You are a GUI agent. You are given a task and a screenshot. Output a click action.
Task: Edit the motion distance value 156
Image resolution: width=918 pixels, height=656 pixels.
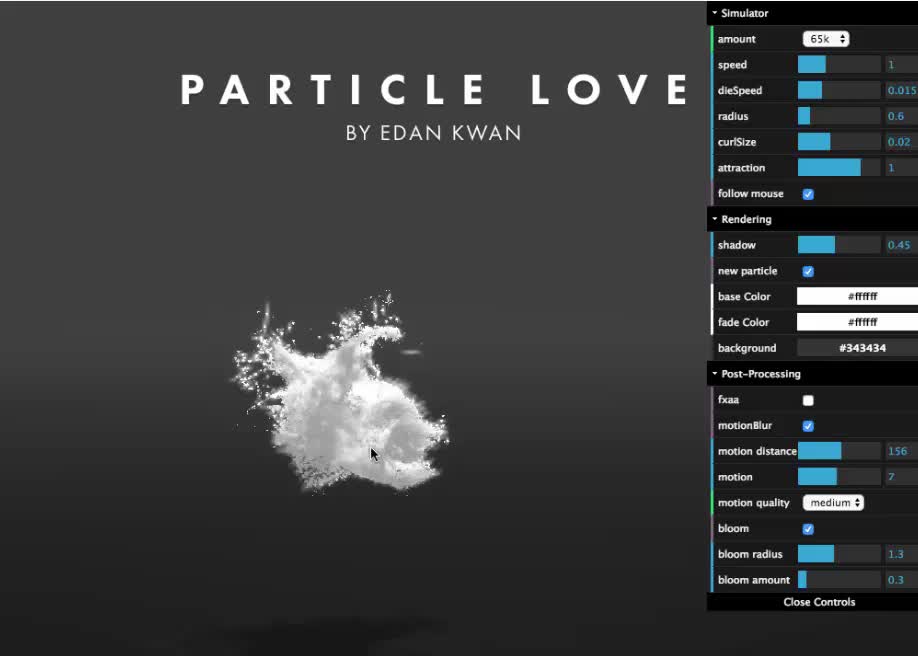tap(901, 451)
